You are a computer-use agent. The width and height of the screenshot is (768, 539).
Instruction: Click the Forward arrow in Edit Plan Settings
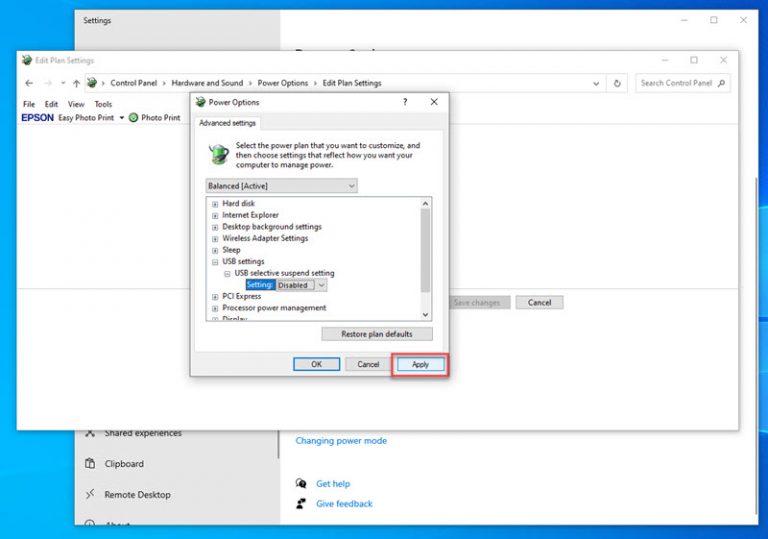point(48,83)
